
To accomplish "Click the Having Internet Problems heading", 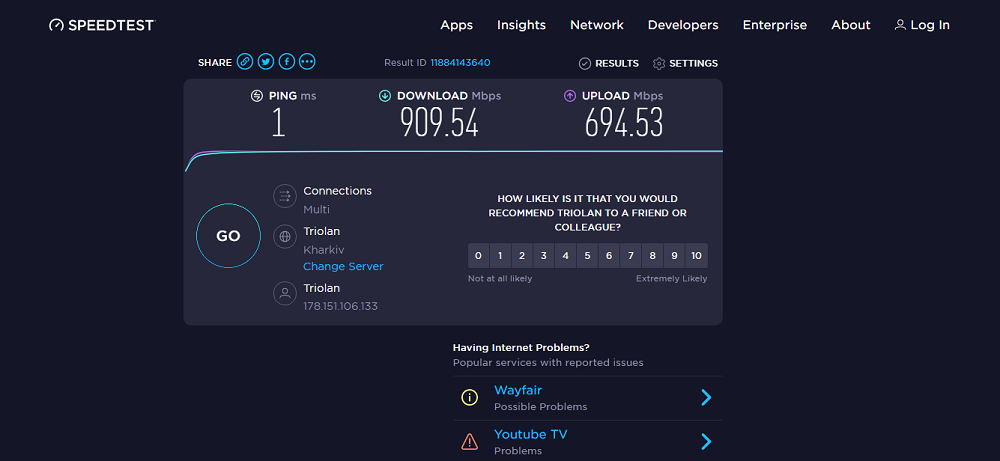I will pos(521,348).
